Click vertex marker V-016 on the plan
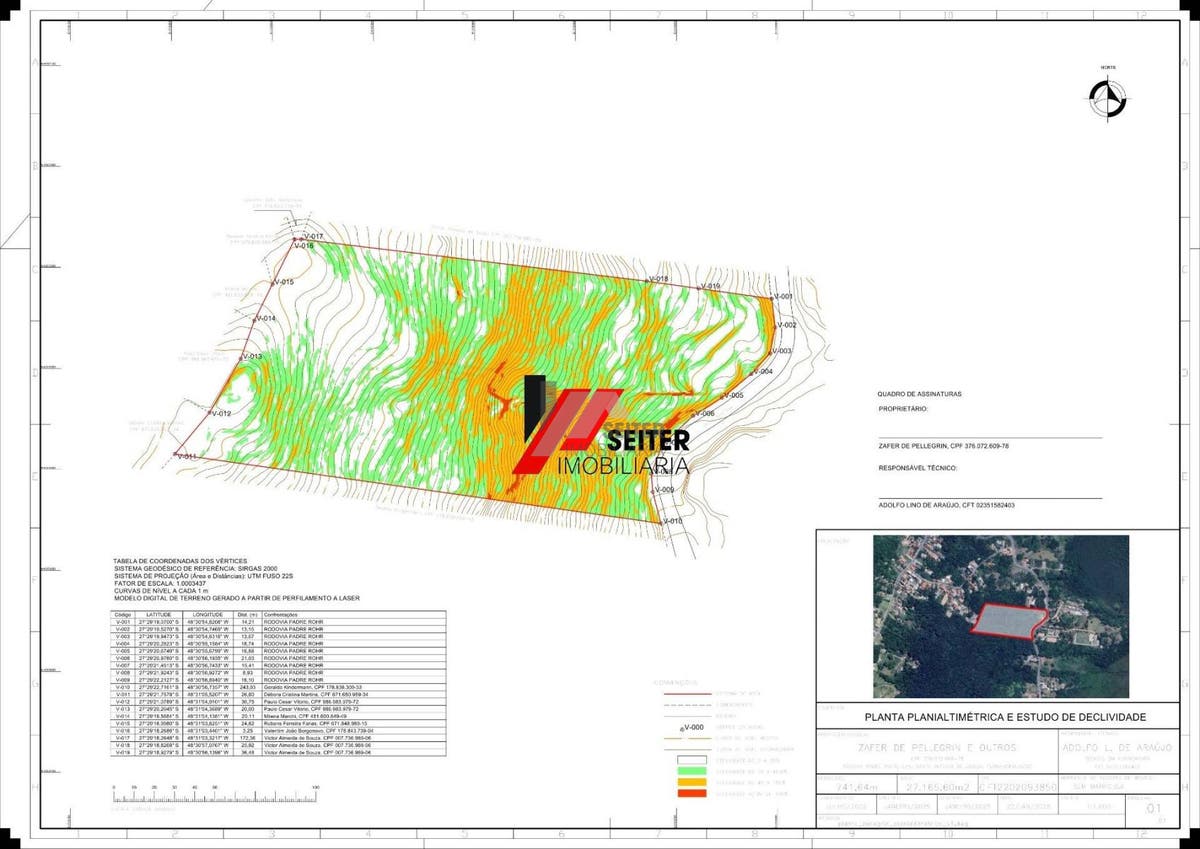 [302, 246]
